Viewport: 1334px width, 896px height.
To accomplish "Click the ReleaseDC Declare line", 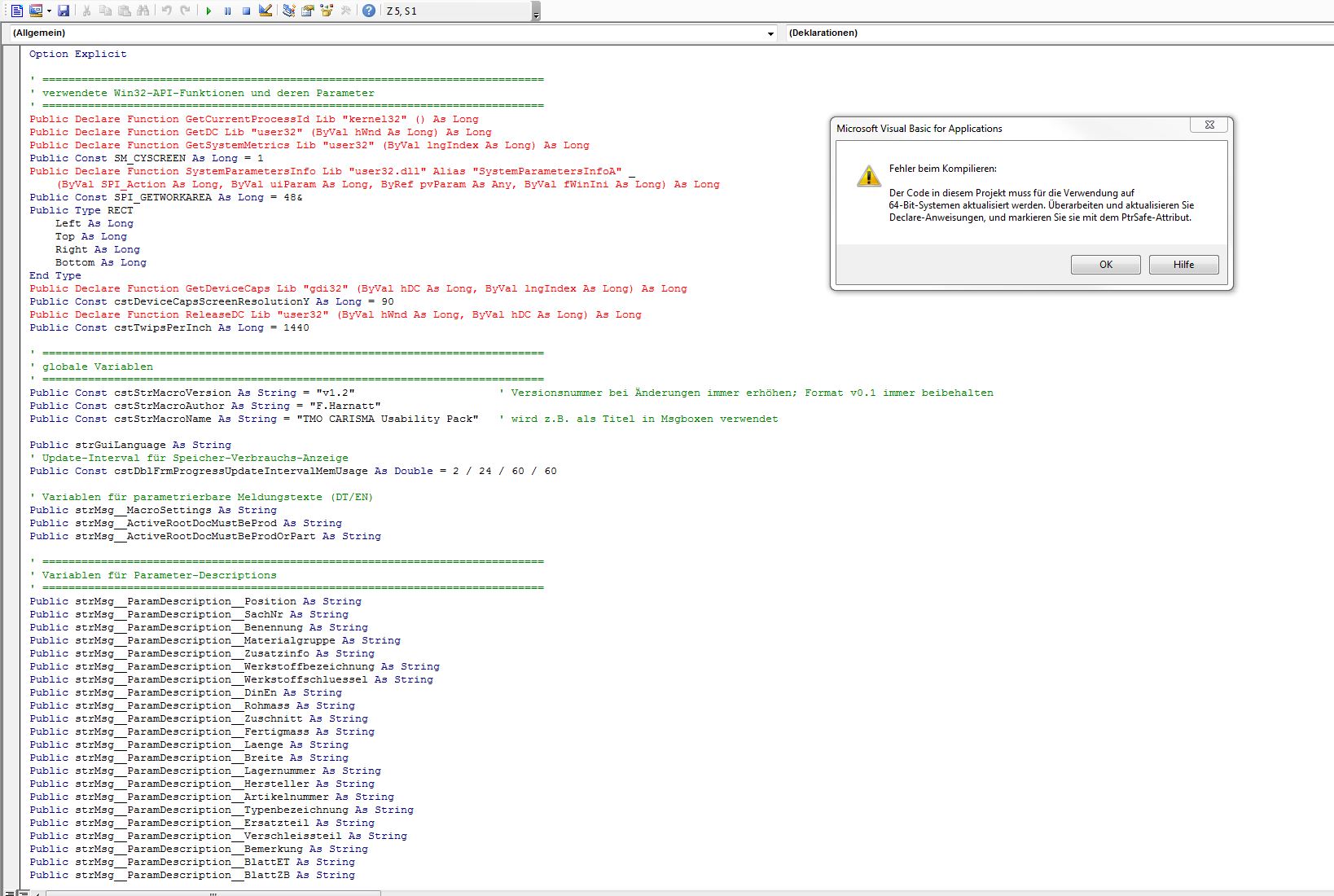I will [x=336, y=314].
